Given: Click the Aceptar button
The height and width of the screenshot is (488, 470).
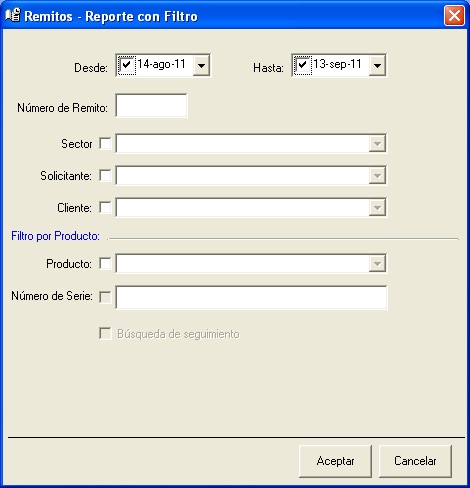Looking at the screenshot, I should coord(335,461).
